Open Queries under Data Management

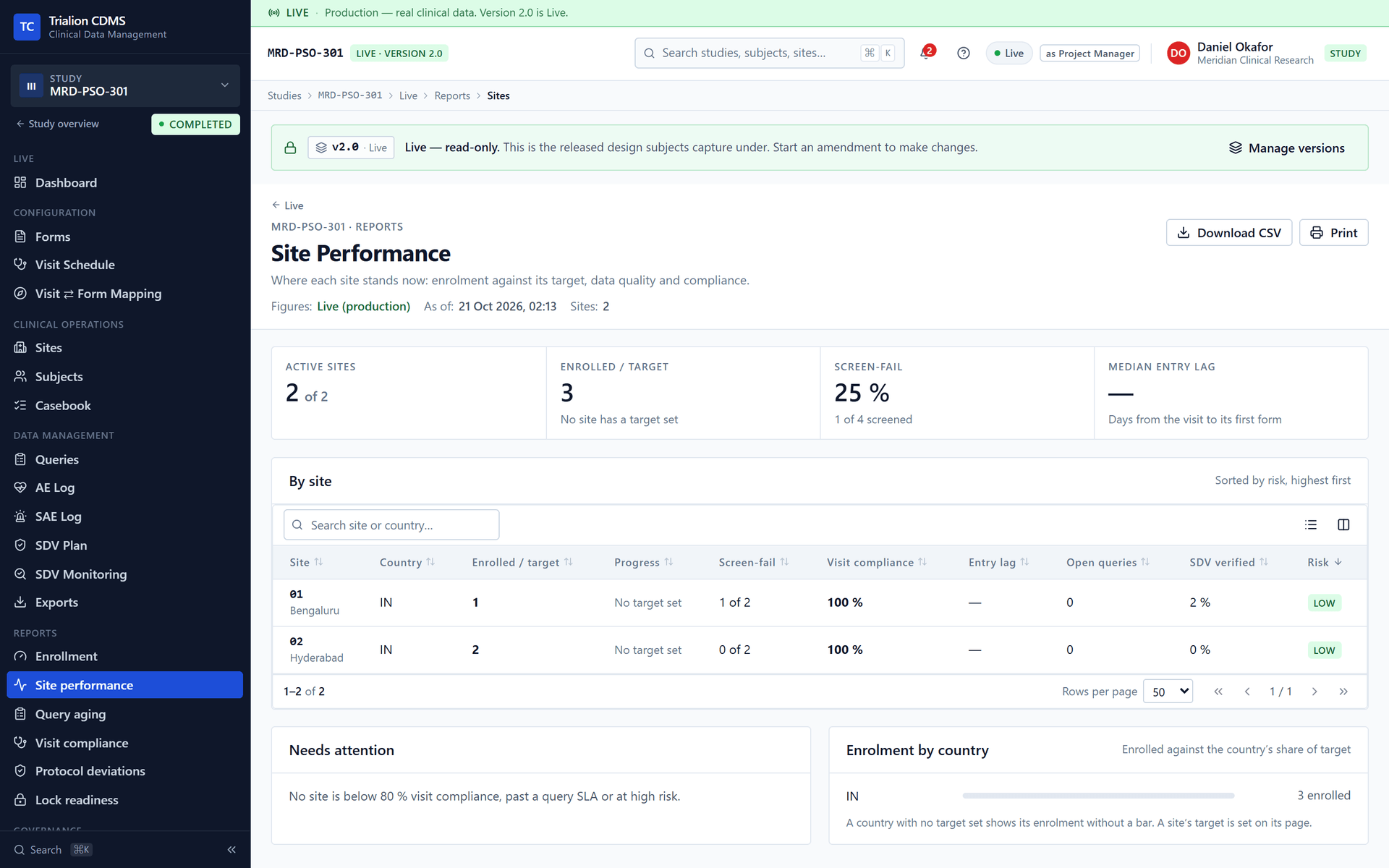point(125,459)
